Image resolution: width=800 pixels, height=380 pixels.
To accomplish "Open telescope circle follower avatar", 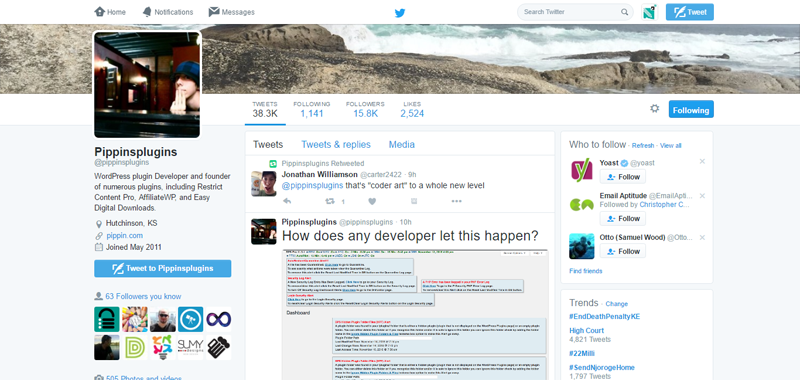I will coord(190,319).
